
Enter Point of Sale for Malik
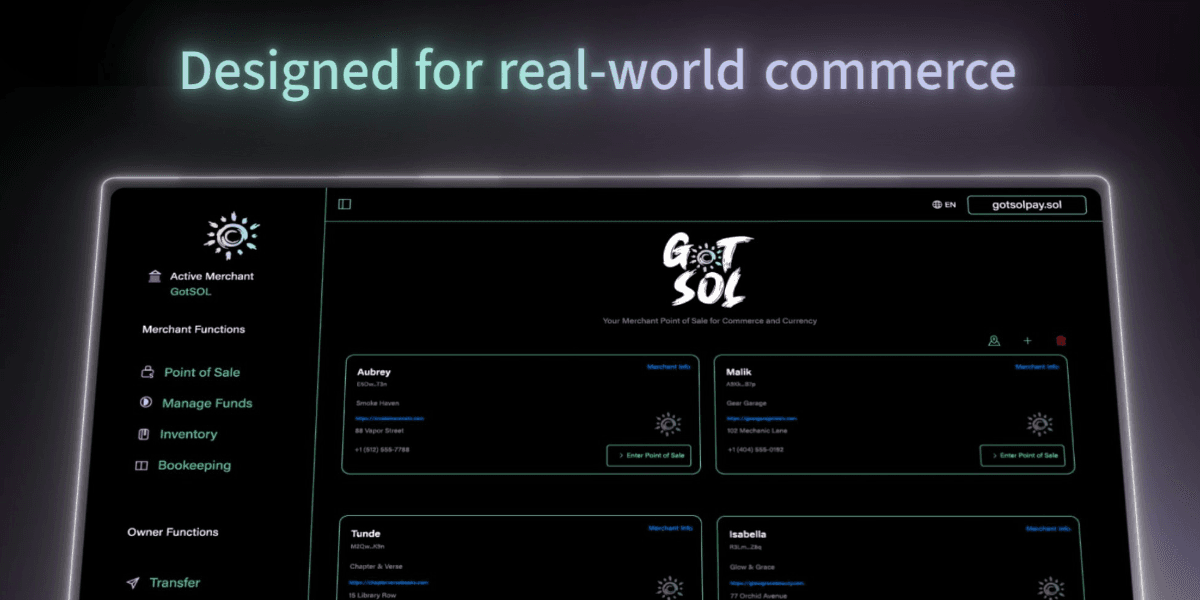click(1022, 455)
